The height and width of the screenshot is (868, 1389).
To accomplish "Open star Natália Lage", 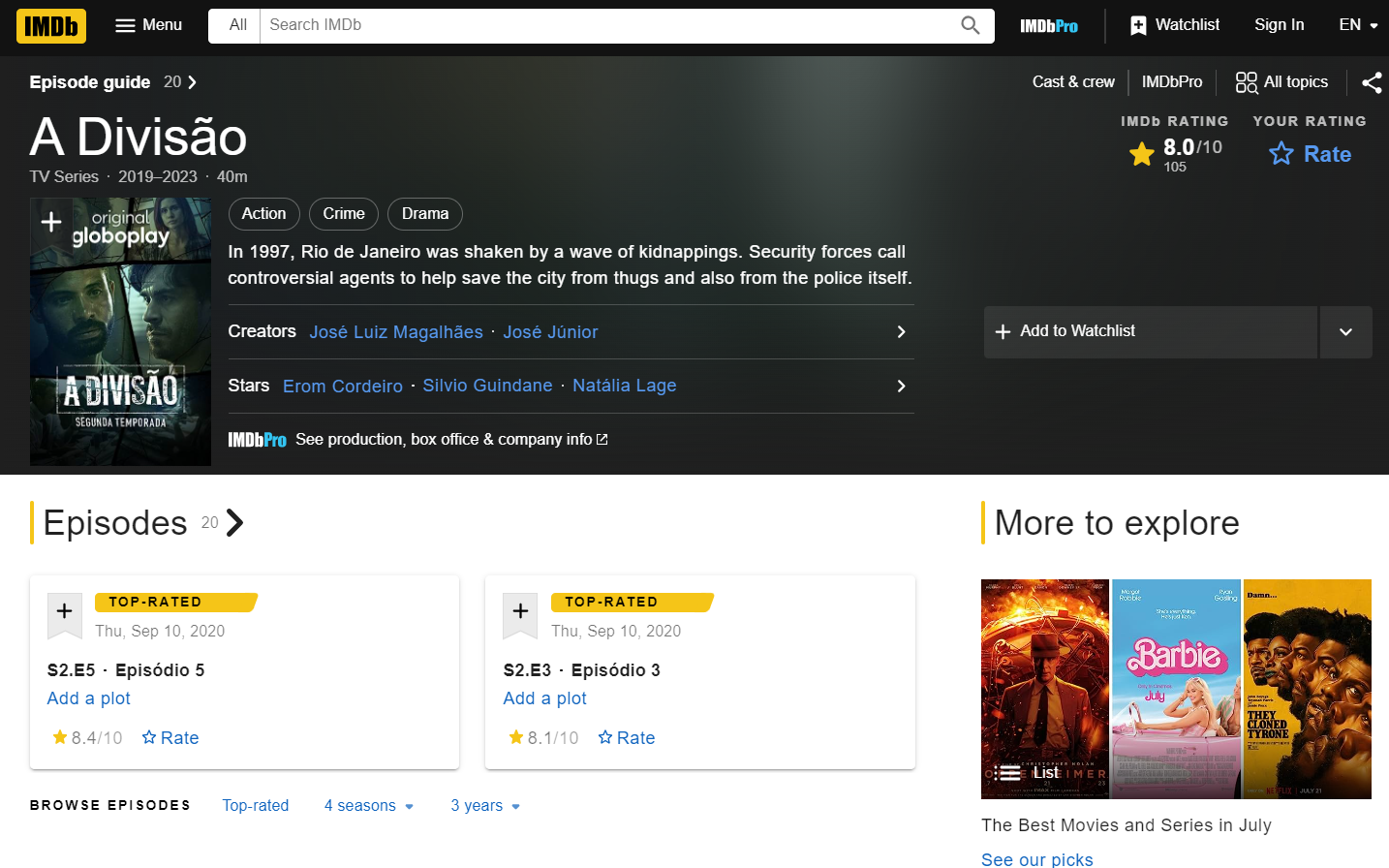I will [x=625, y=386].
